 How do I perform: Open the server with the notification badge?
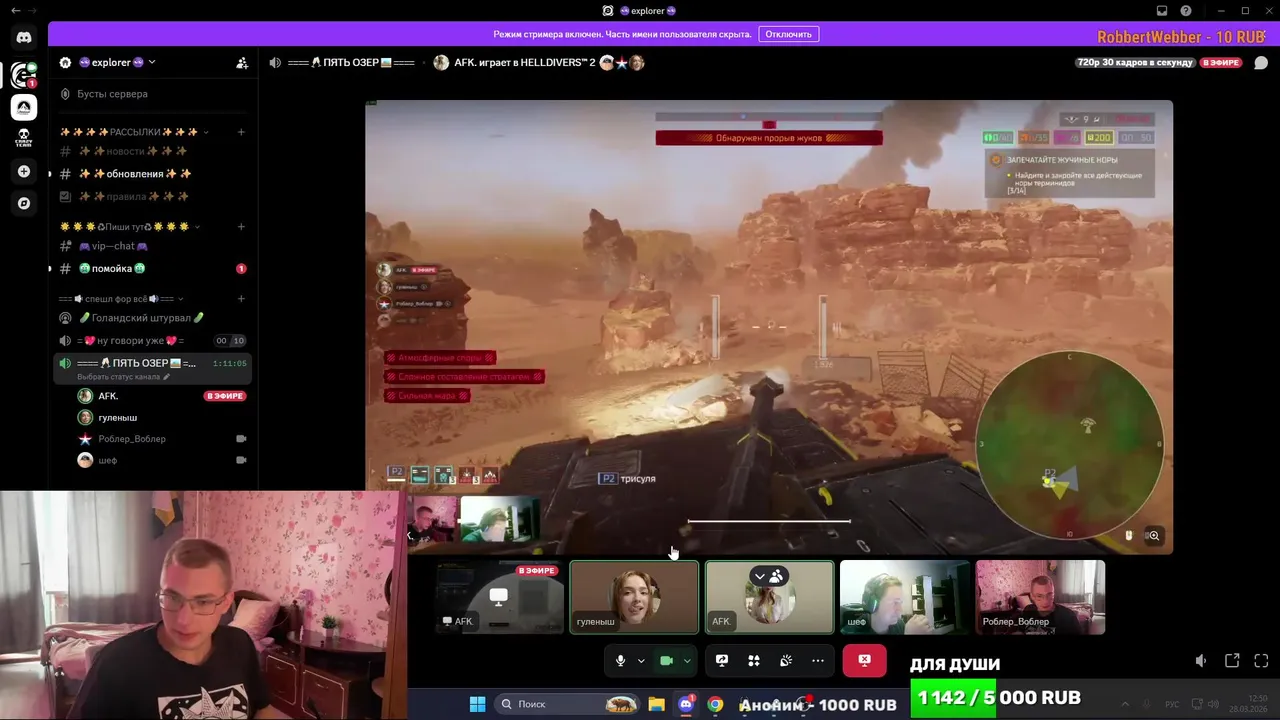[x=24, y=75]
